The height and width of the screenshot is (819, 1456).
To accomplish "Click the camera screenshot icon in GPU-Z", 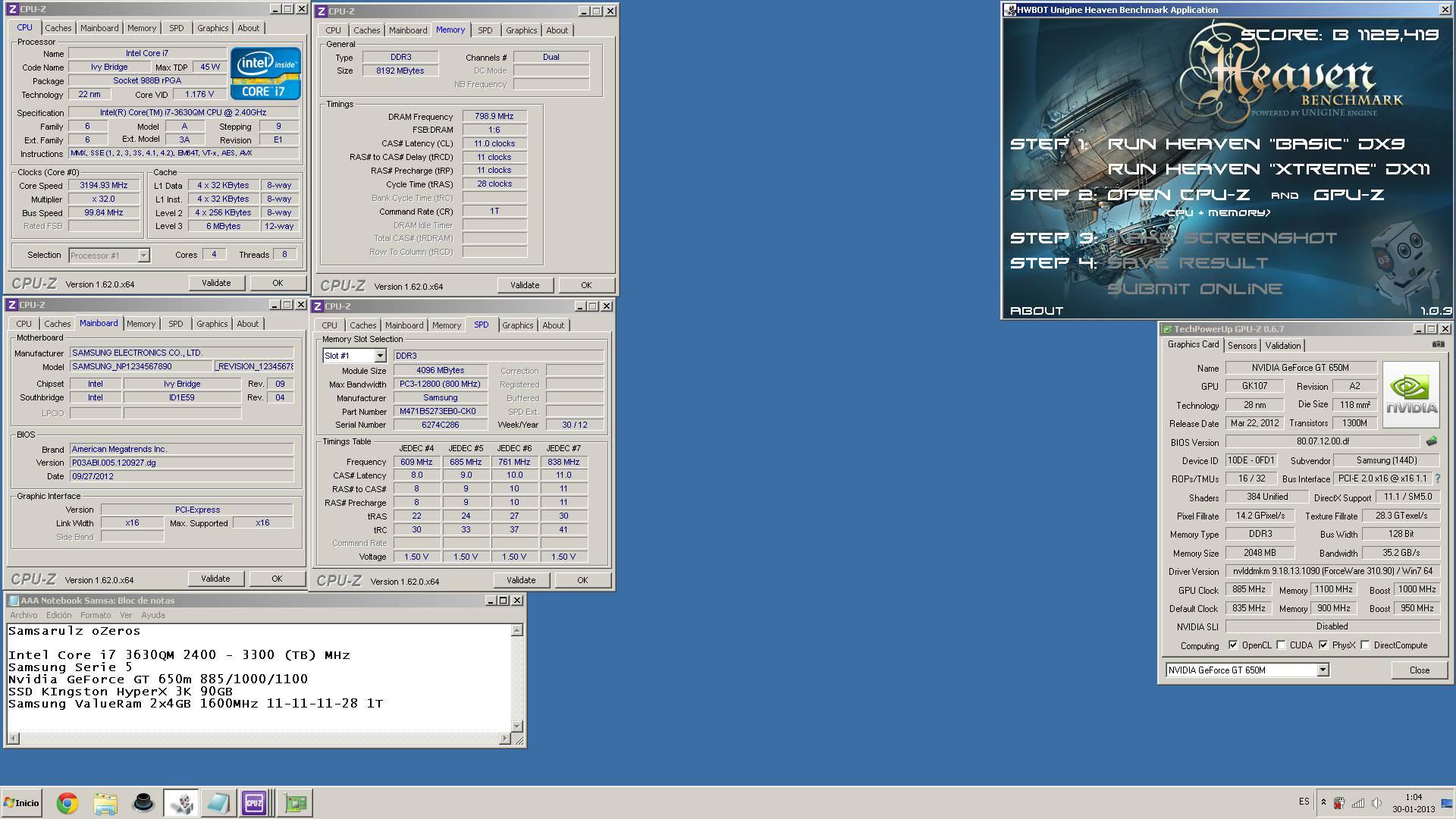I will point(1438,344).
